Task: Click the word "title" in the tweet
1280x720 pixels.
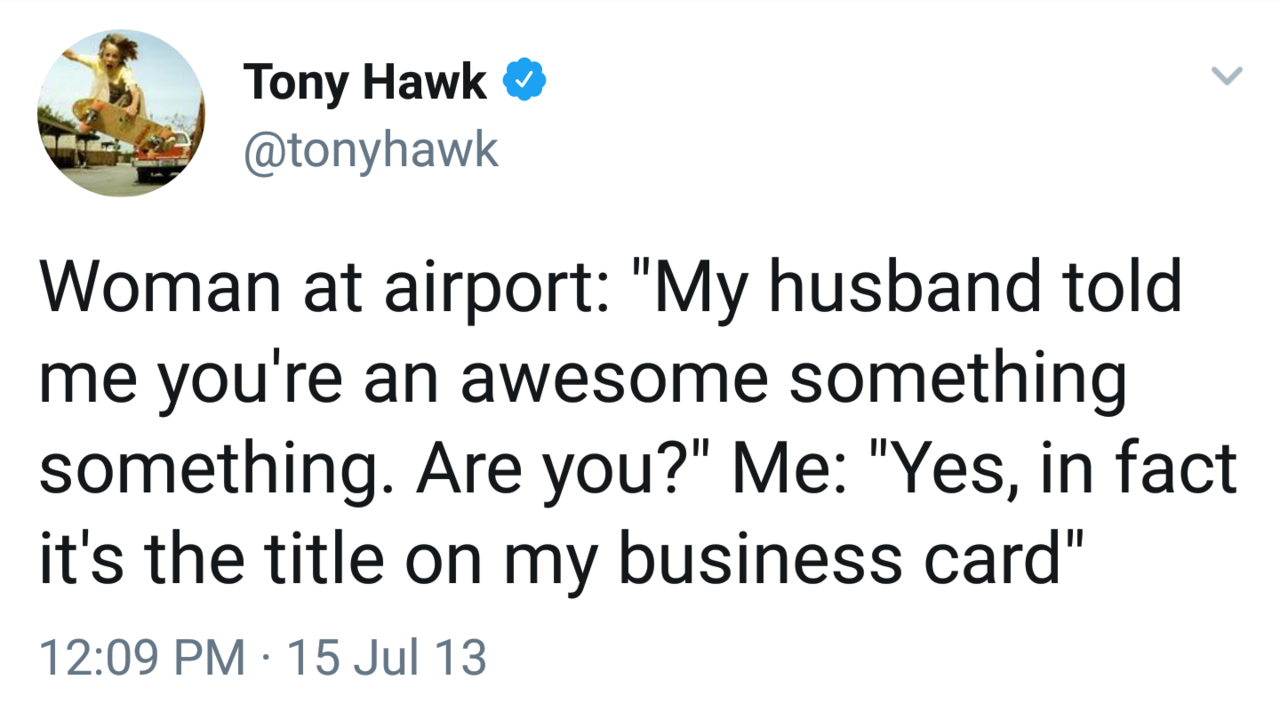Action: click(x=314, y=558)
